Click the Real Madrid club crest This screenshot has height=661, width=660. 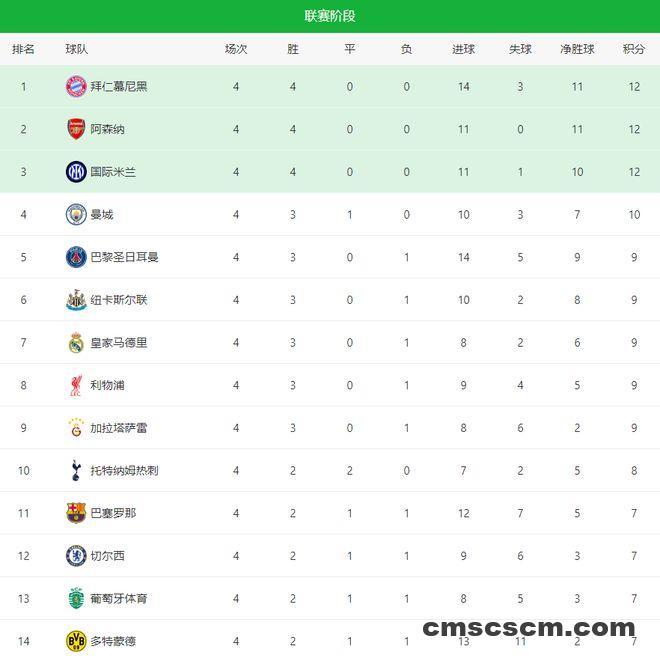(76, 343)
